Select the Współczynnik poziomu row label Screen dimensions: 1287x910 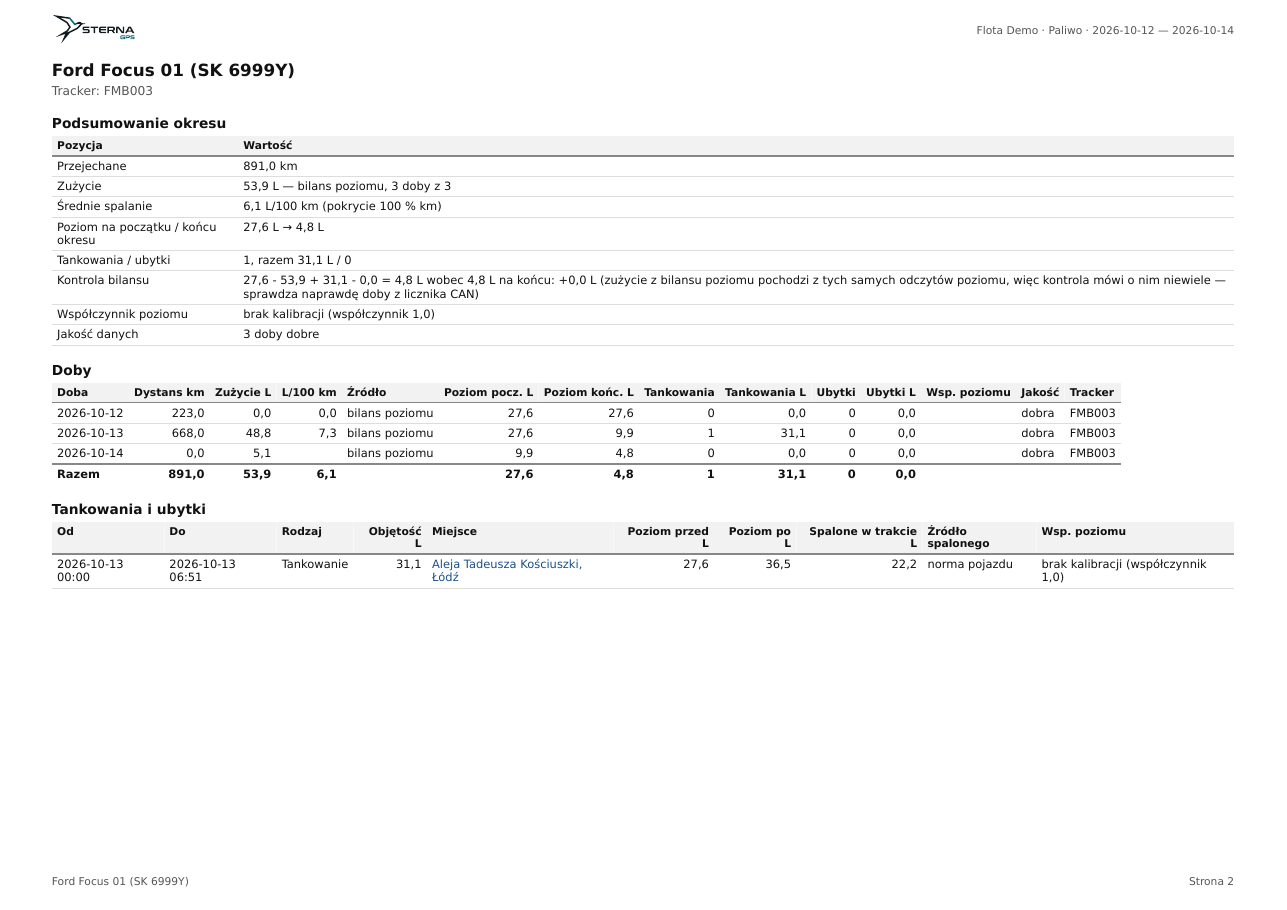(122, 314)
